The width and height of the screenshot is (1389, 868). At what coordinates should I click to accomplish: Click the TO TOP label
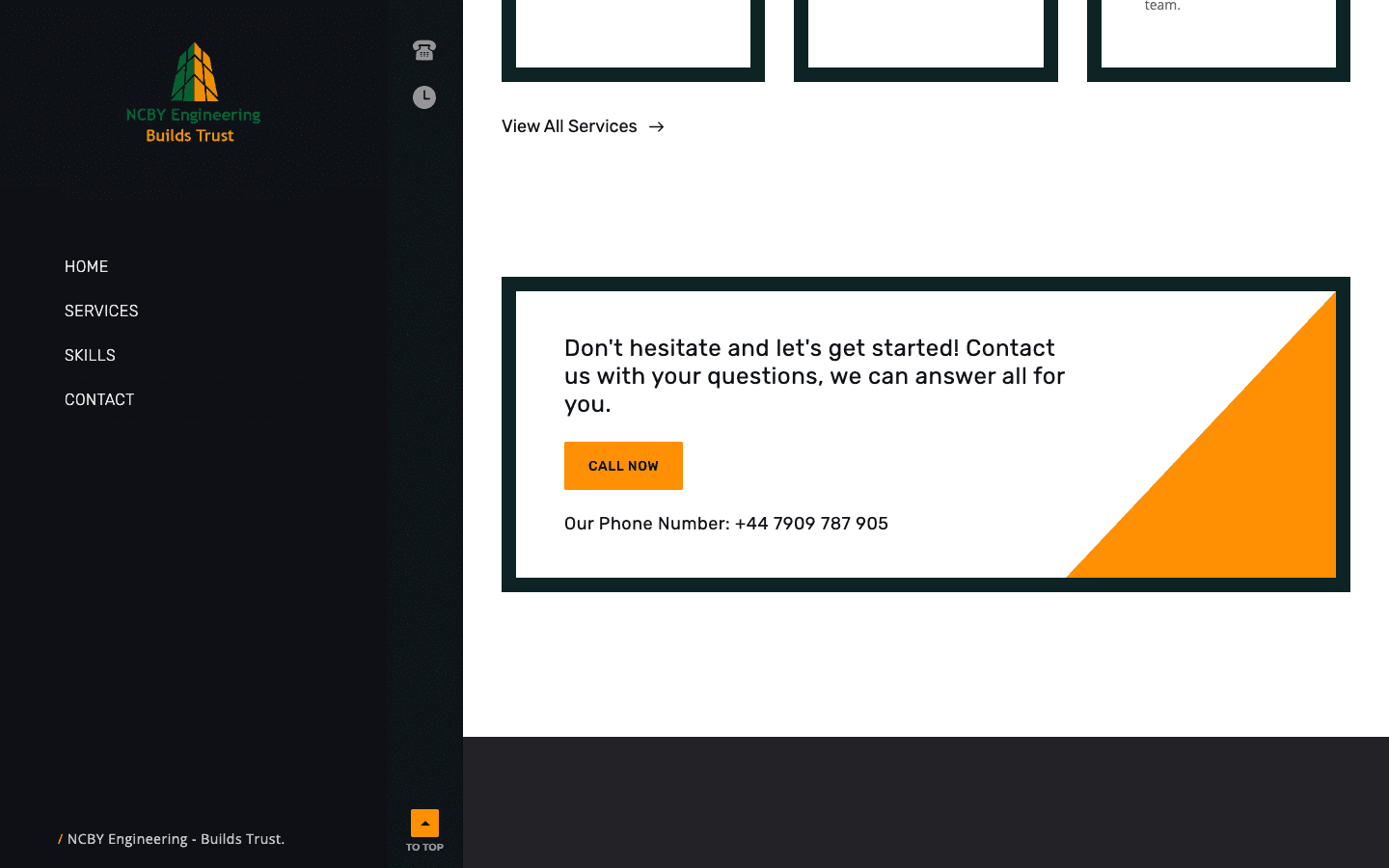tap(424, 847)
